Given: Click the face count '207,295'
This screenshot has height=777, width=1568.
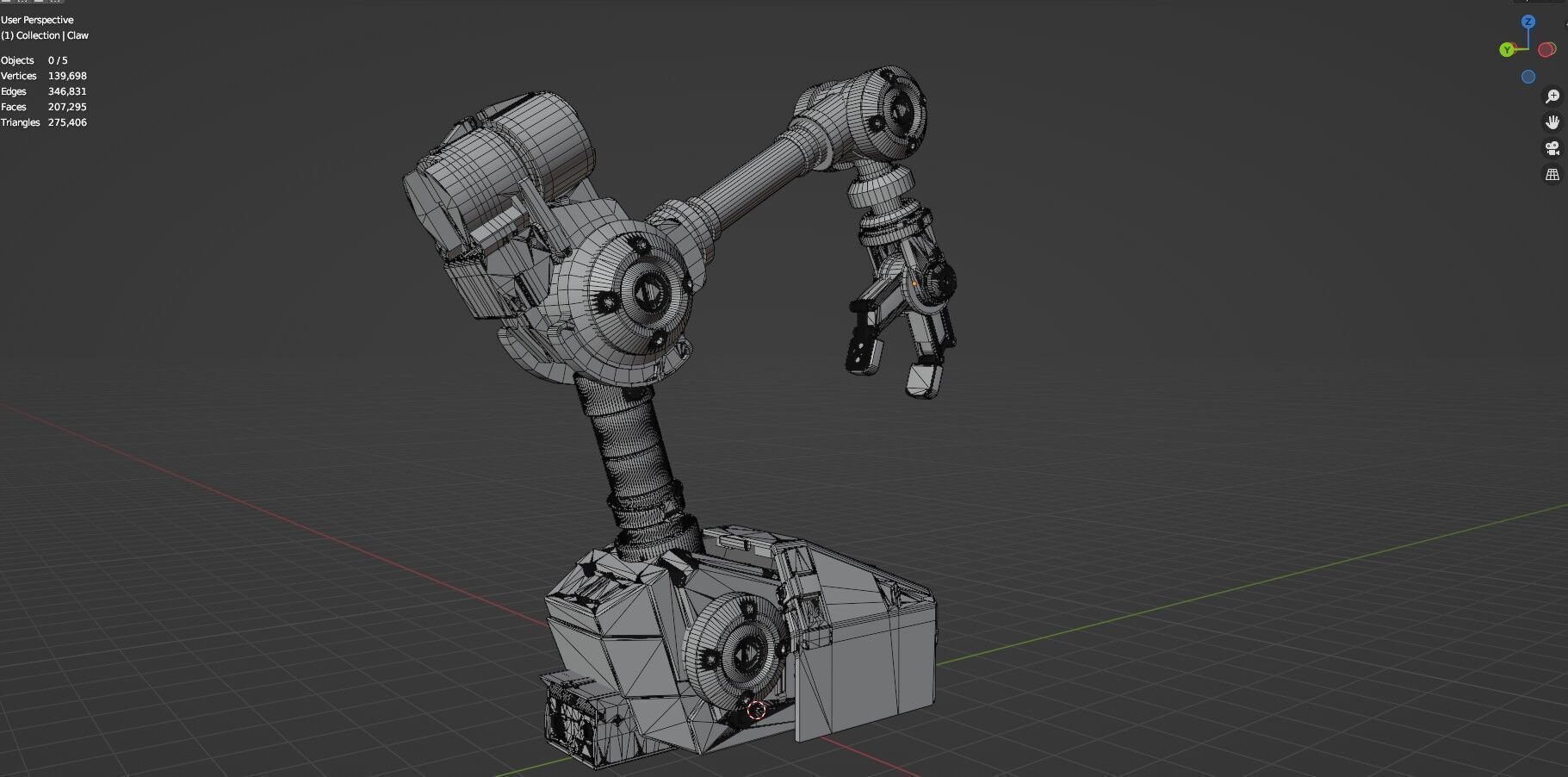Looking at the screenshot, I should click(x=67, y=107).
